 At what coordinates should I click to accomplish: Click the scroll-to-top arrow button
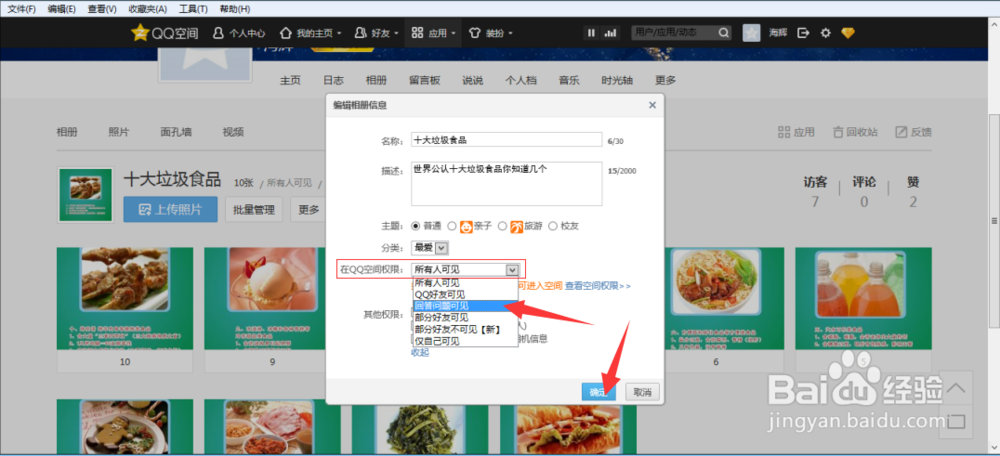pos(956,387)
